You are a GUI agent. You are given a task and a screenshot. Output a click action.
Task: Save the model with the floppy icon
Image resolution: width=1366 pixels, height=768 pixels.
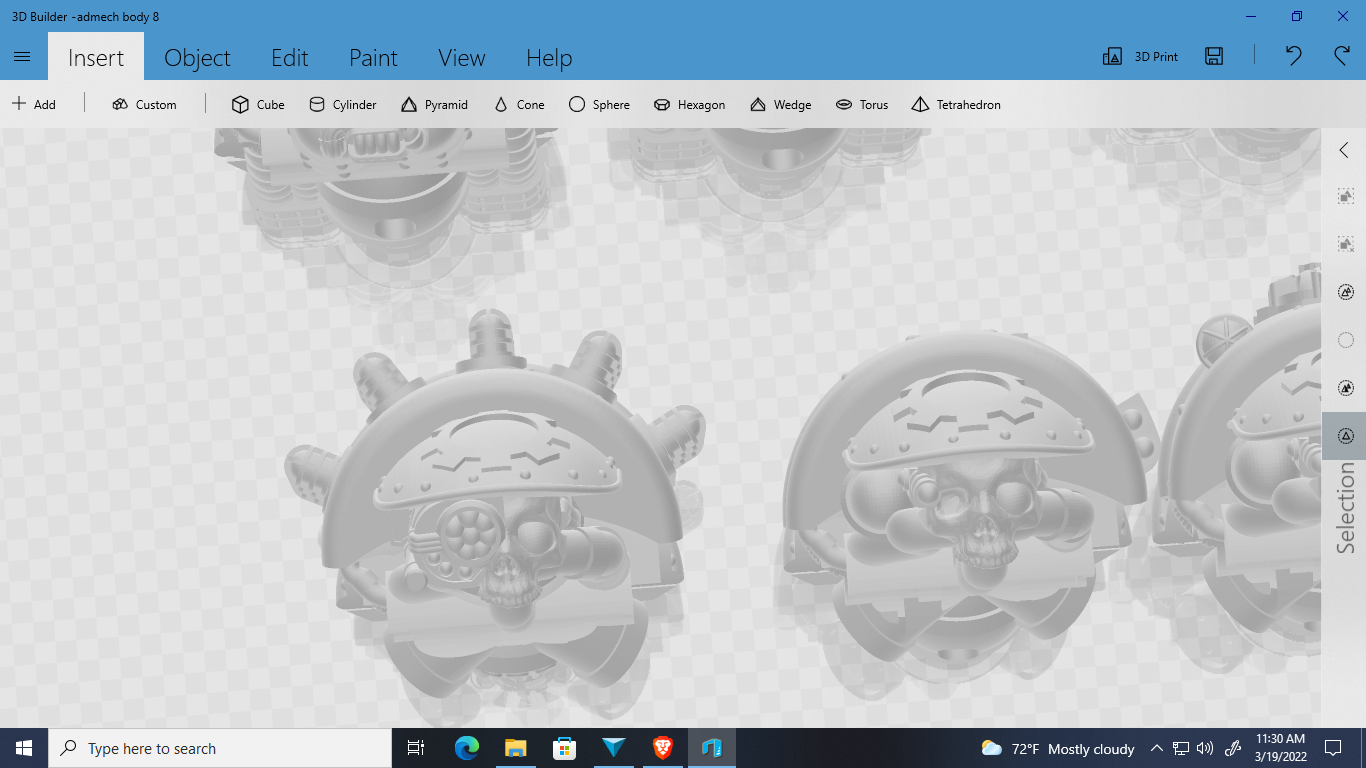pos(1214,57)
